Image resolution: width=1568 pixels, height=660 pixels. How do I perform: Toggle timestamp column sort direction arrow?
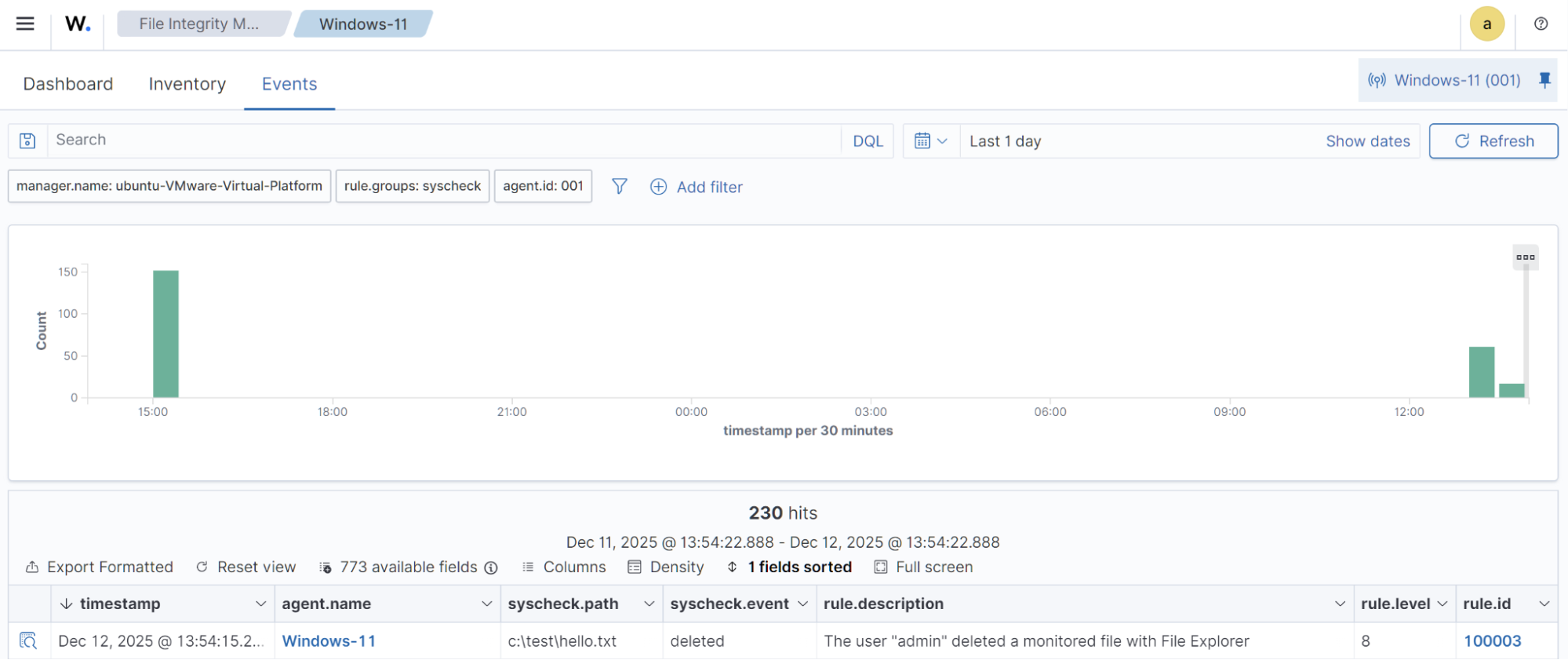pos(67,603)
